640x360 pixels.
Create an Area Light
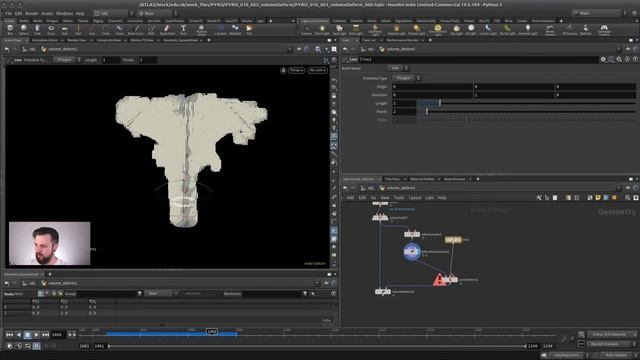(x=356, y=29)
